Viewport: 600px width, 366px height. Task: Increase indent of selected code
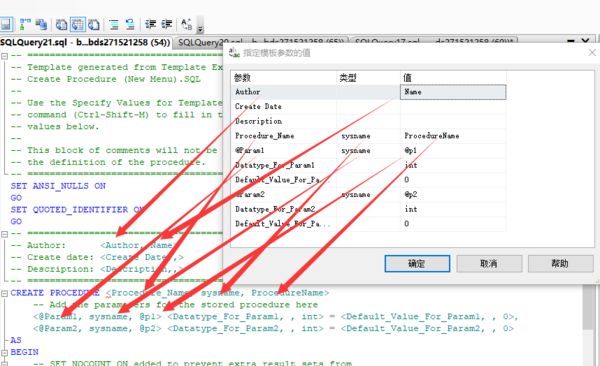[166, 25]
